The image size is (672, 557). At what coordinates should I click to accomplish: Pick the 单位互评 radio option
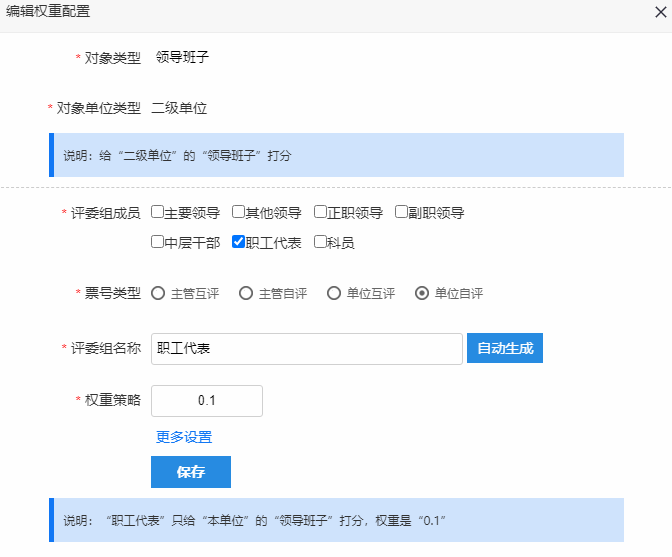(x=334, y=293)
